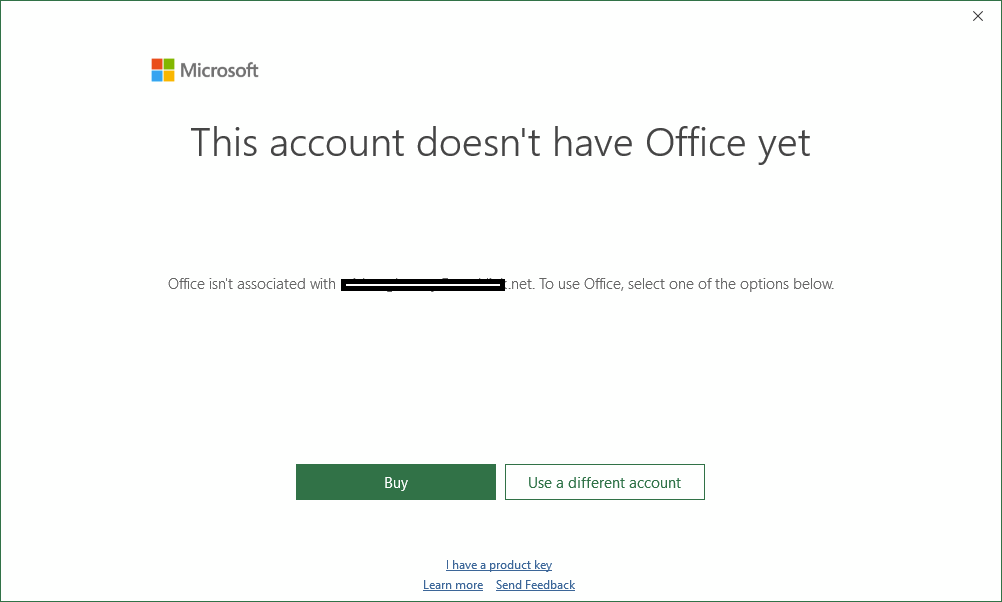1002x602 pixels.
Task: Open the Send Feedback link
Action: pyautogui.click(x=535, y=585)
